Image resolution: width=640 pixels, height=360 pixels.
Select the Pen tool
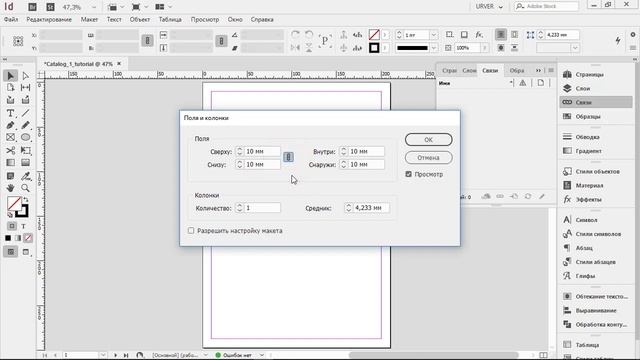click(11, 125)
